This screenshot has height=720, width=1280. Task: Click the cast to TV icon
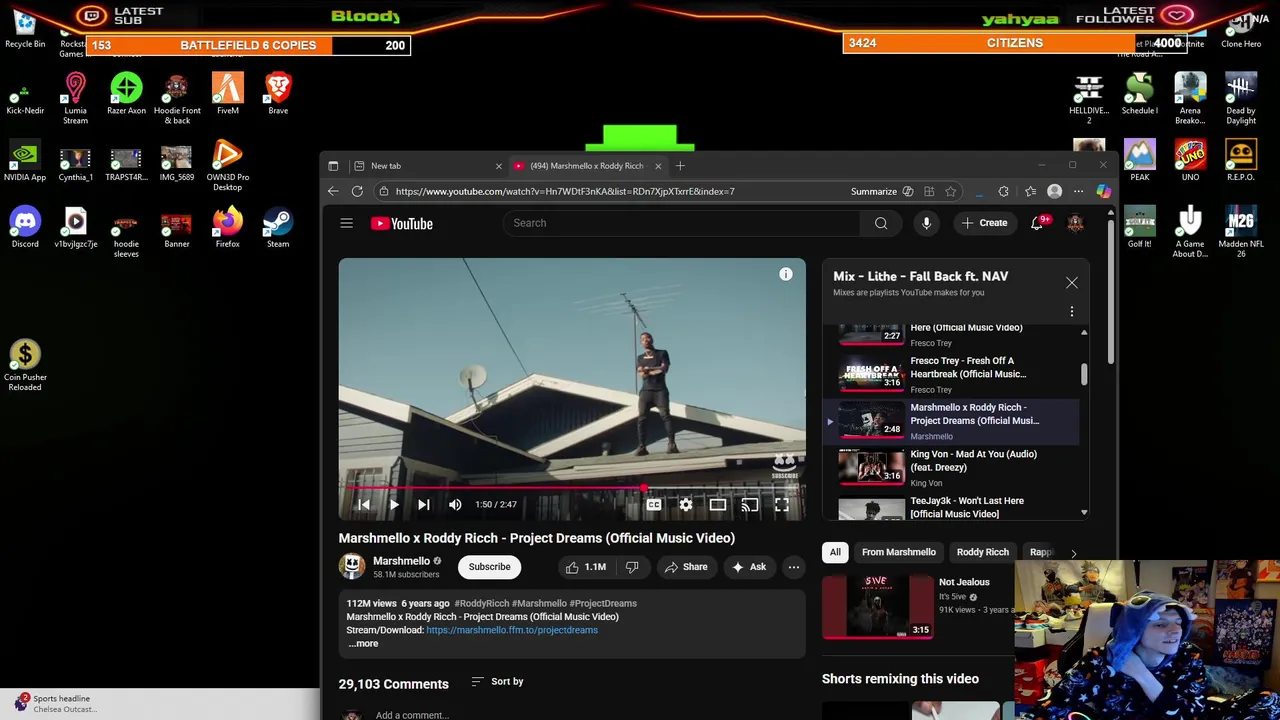[x=749, y=505]
